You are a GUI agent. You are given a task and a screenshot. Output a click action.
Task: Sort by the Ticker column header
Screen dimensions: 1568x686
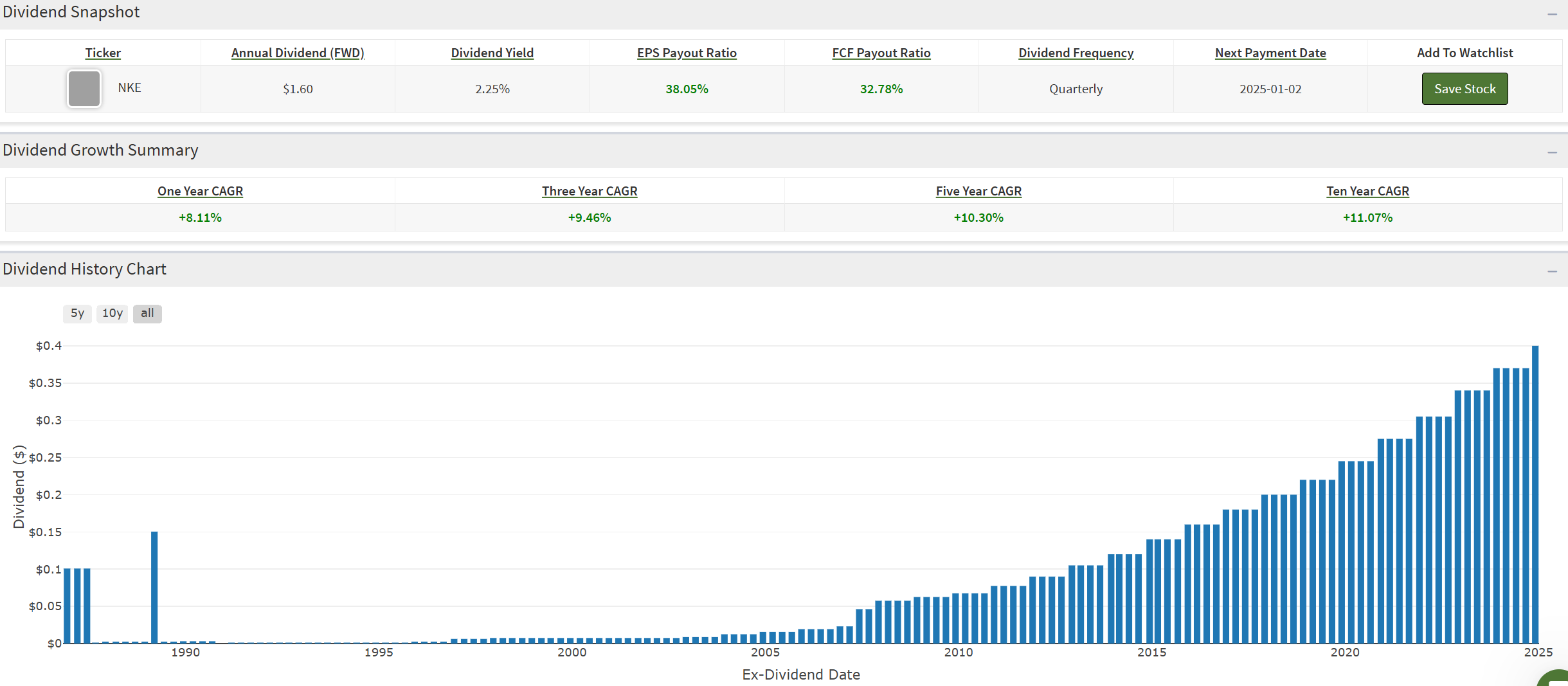point(103,53)
